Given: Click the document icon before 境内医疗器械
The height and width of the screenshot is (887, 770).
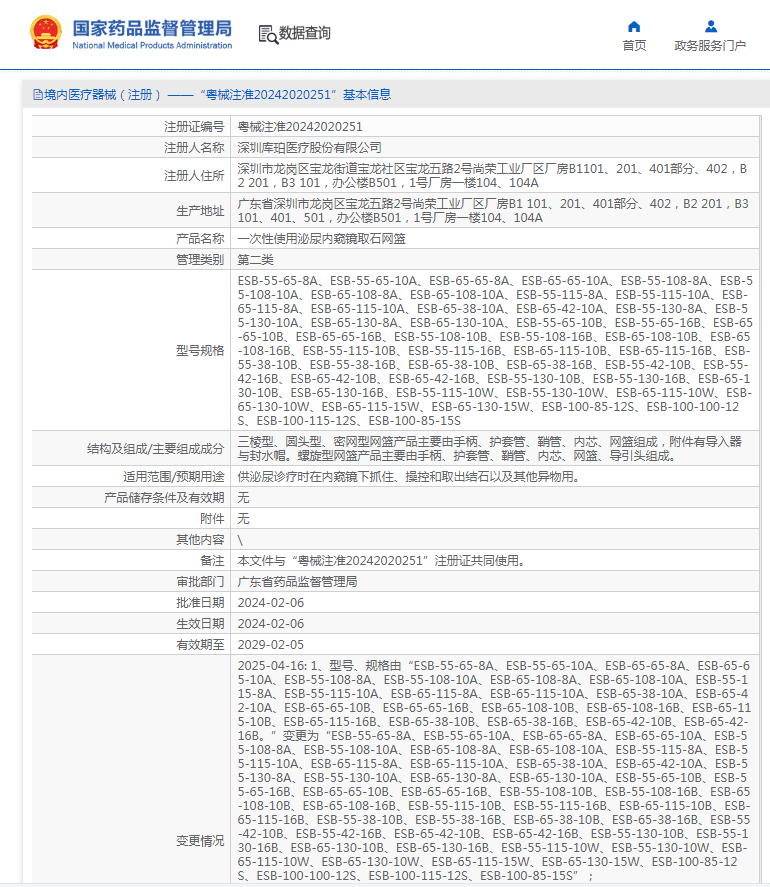Looking at the screenshot, I should (x=38, y=95).
